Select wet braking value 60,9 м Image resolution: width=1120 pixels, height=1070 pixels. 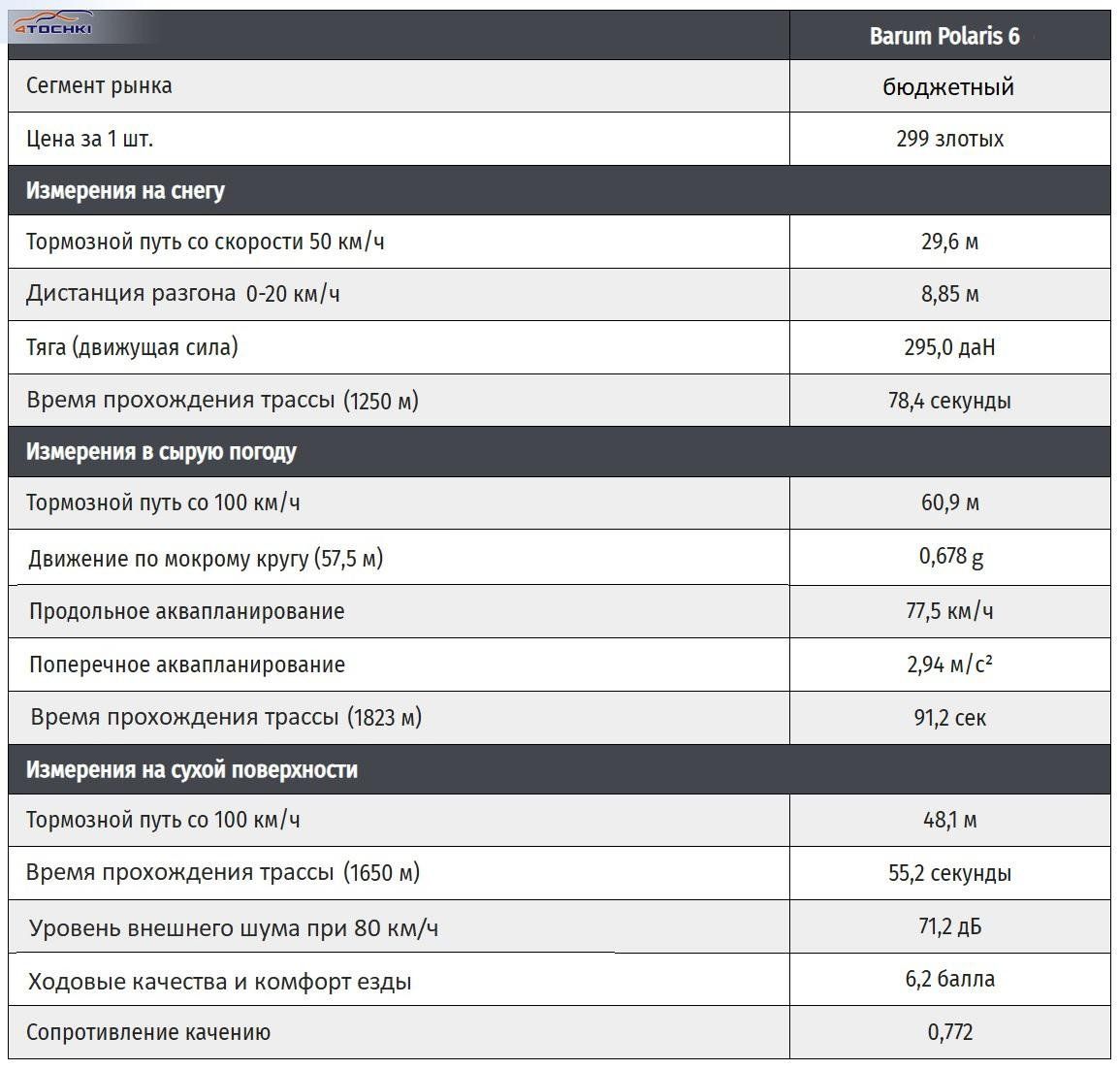[x=949, y=503]
